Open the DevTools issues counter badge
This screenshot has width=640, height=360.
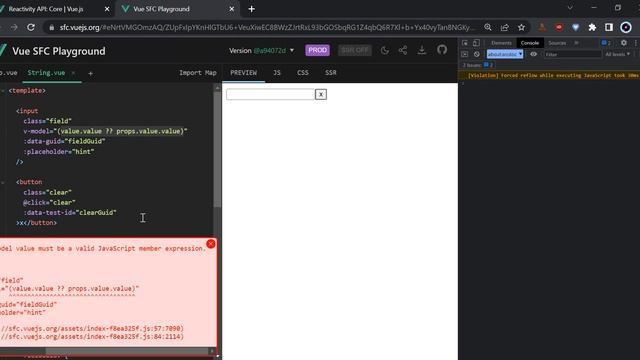click(606, 43)
